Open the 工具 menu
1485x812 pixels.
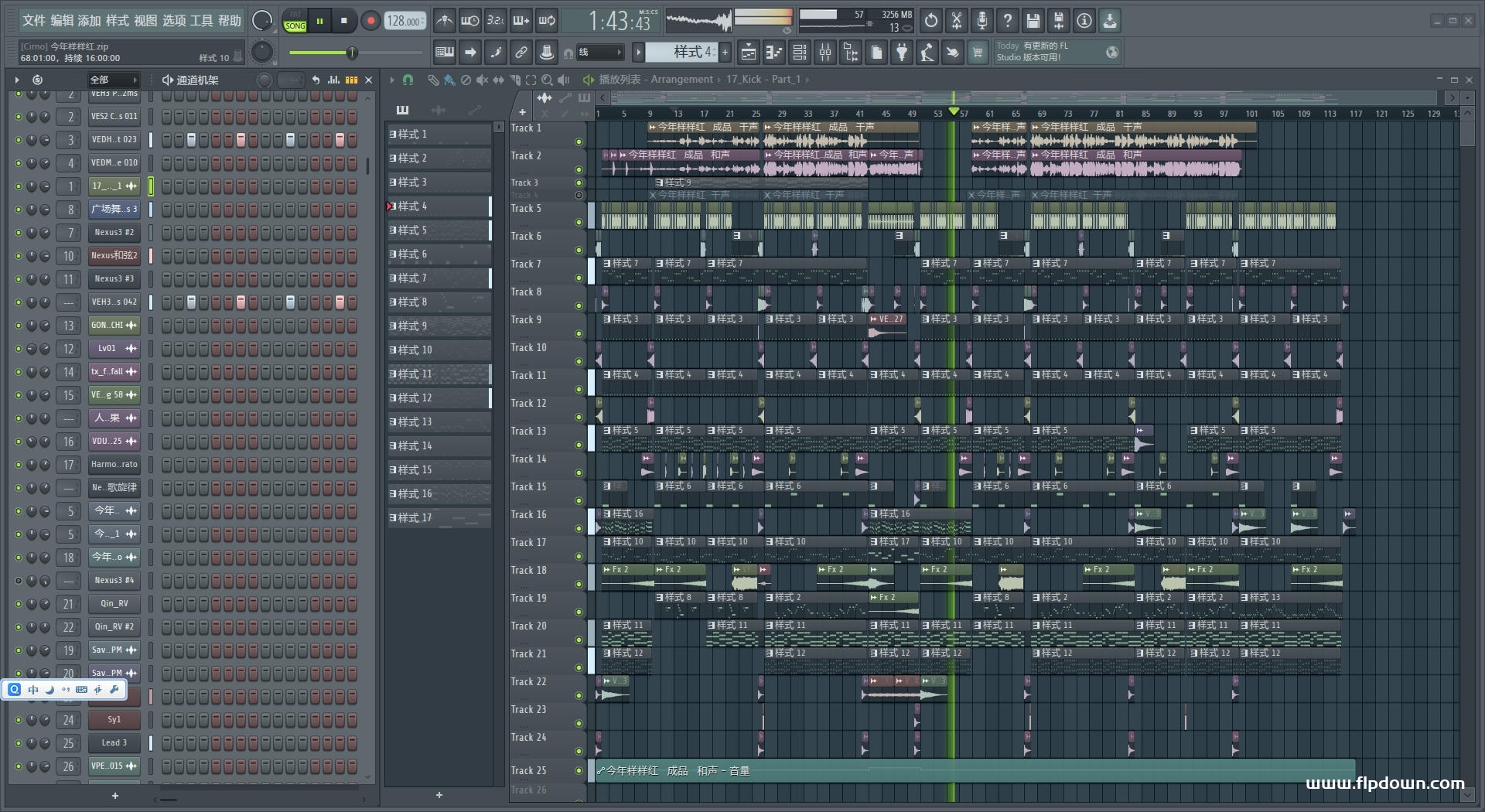pyautogui.click(x=201, y=21)
